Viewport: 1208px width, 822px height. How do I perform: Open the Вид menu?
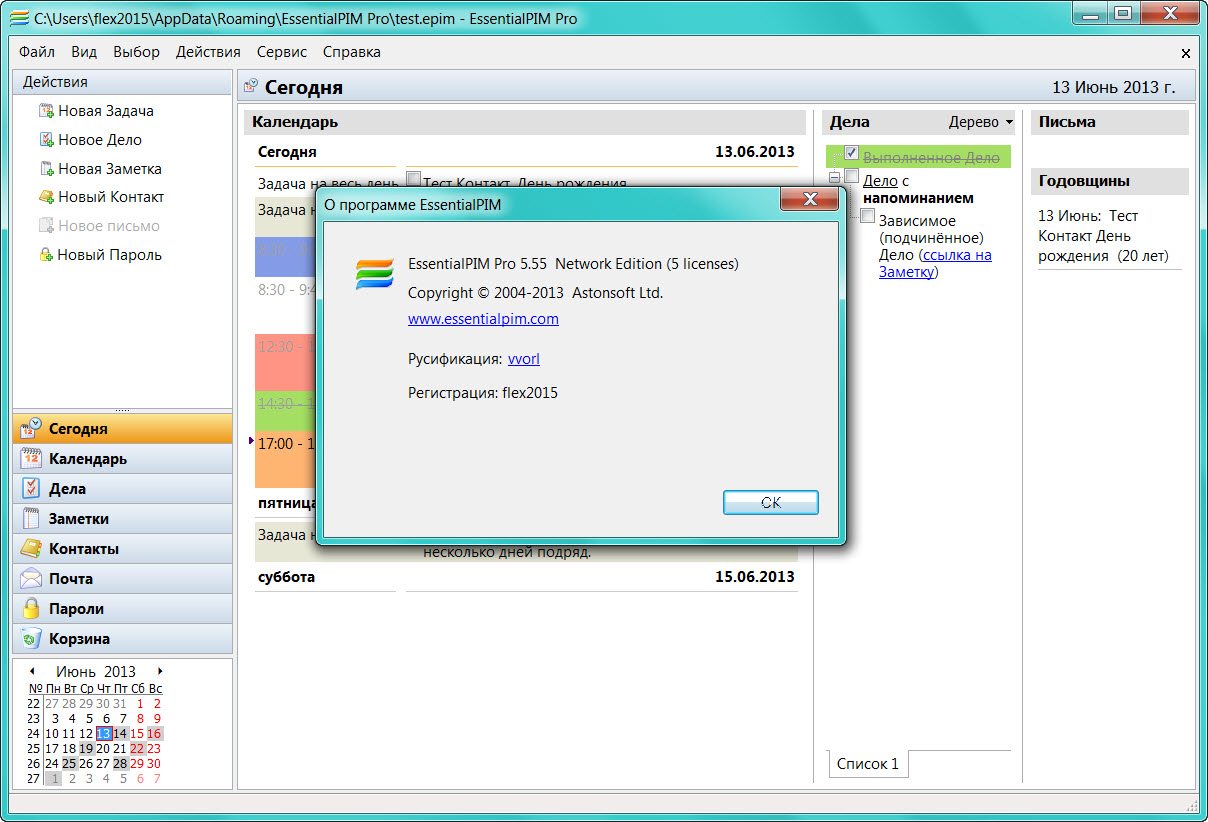coord(85,52)
